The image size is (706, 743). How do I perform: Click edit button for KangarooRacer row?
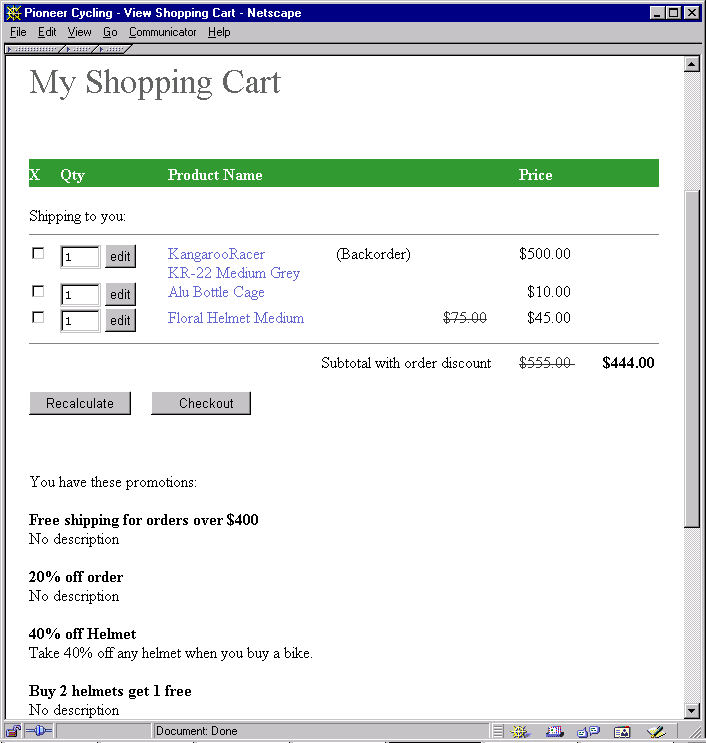[x=120, y=256]
